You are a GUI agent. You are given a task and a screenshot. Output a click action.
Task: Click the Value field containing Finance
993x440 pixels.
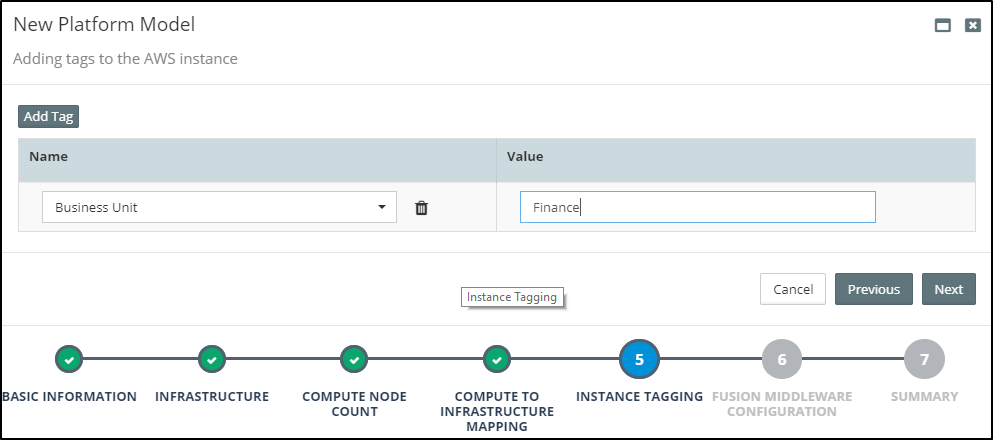(697, 208)
